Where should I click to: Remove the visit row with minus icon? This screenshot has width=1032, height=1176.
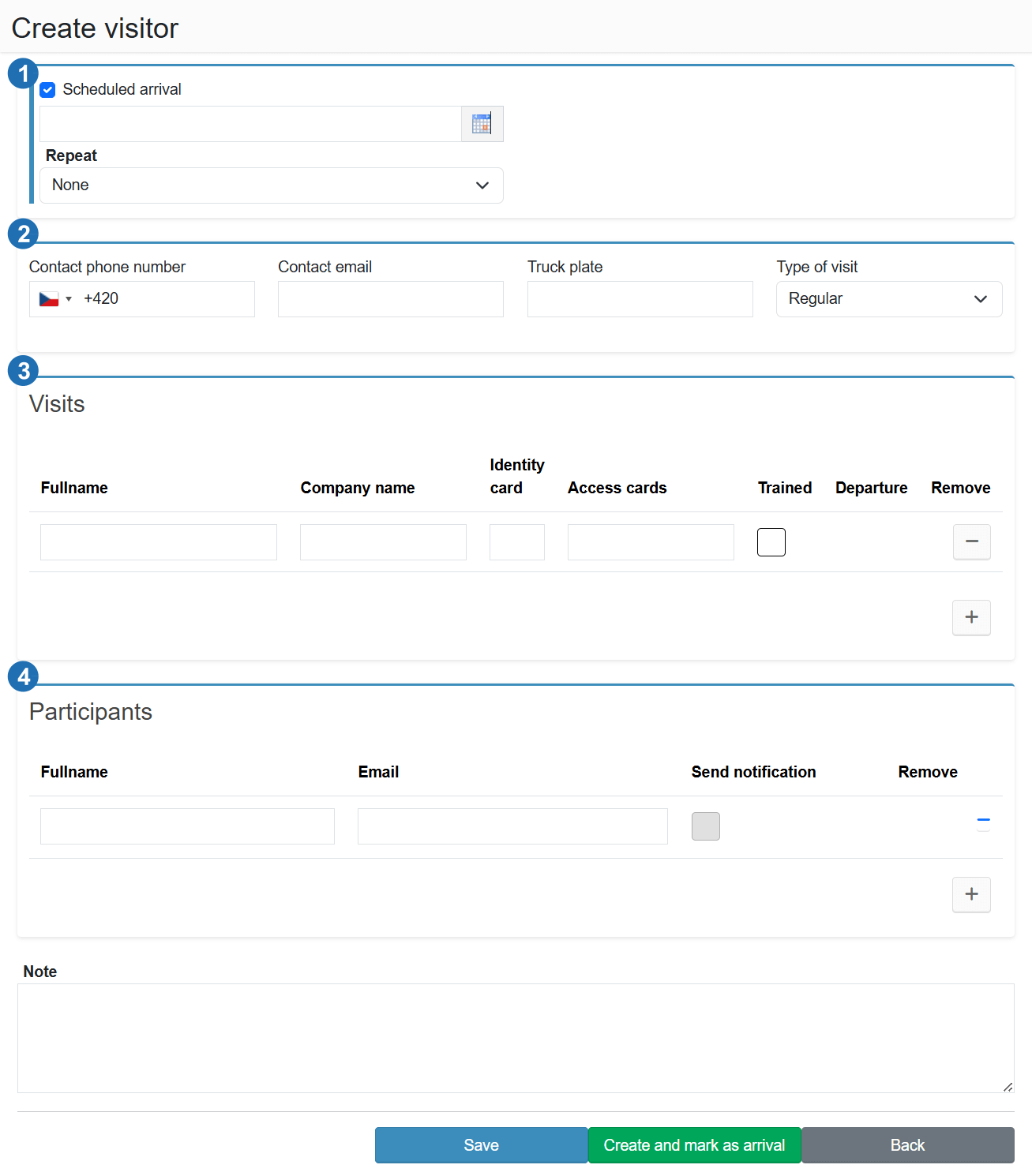coord(971,541)
